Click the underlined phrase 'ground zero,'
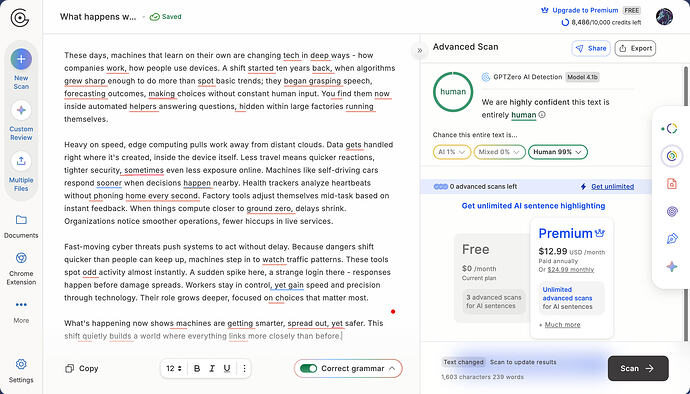Screen dimensions: 690x394 point(270,209)
